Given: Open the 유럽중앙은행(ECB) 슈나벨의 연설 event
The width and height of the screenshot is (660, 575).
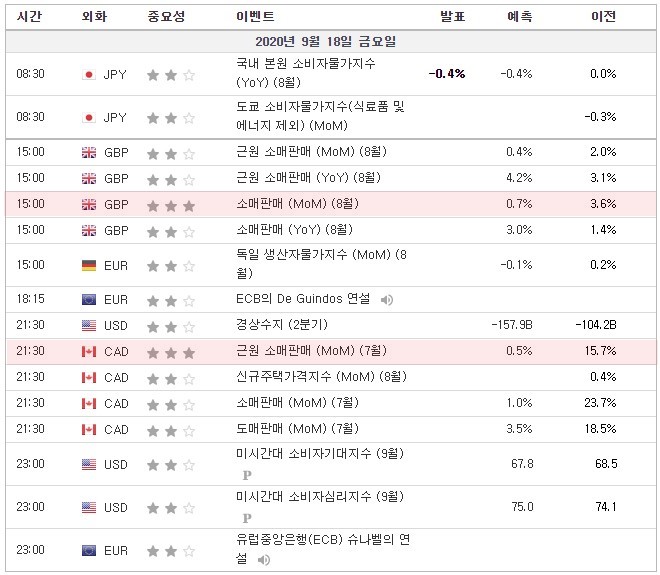Looking at the screenshot, I should pyautogui.click(x=323, y=549).
